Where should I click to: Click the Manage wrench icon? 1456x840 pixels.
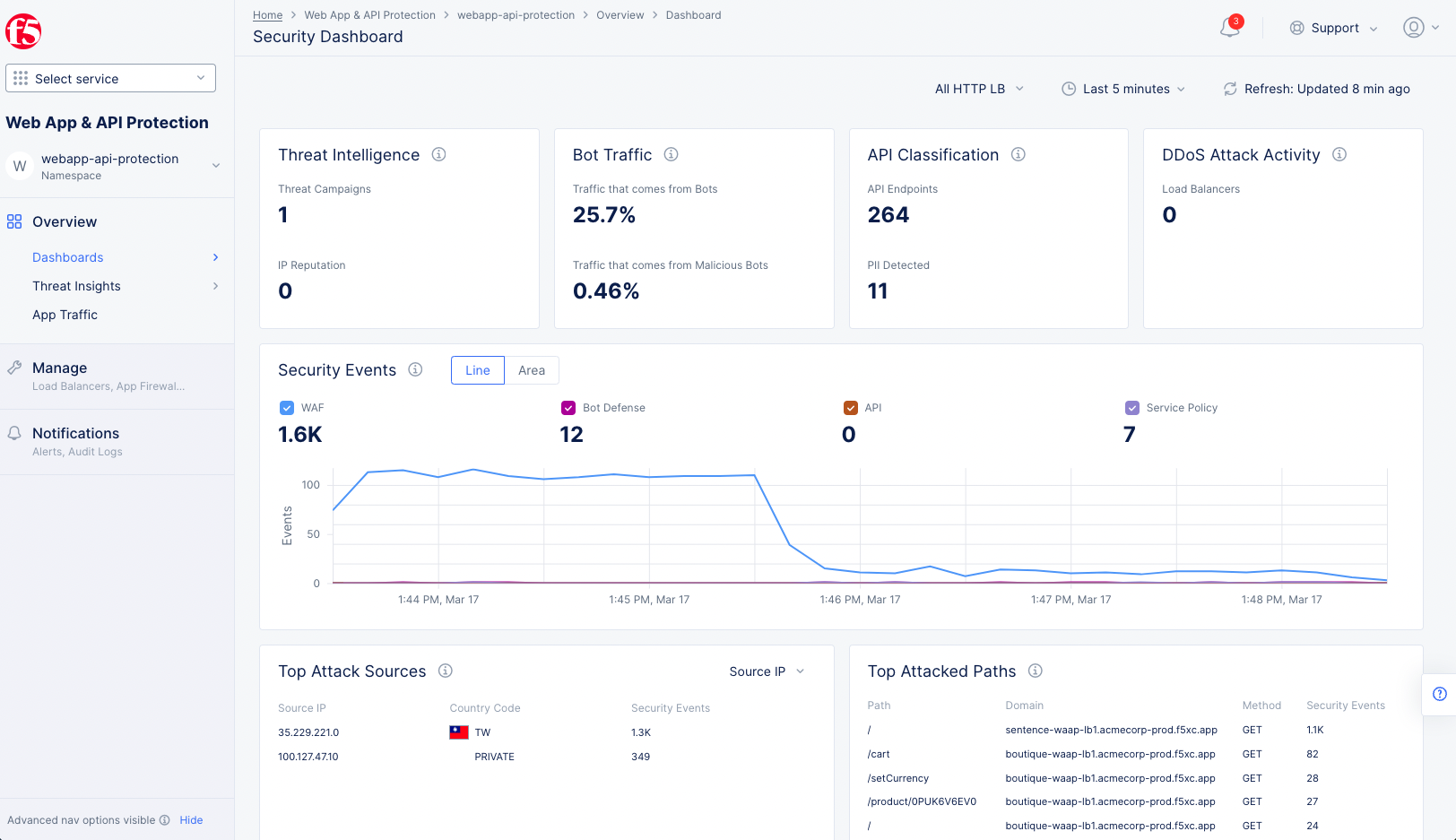click(14, 367)
